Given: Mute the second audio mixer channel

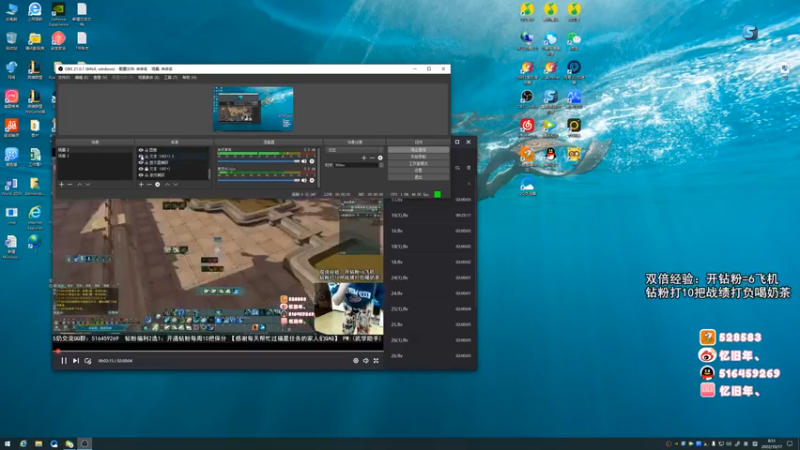Looking at the screenshot, I should tap(304, 180).
